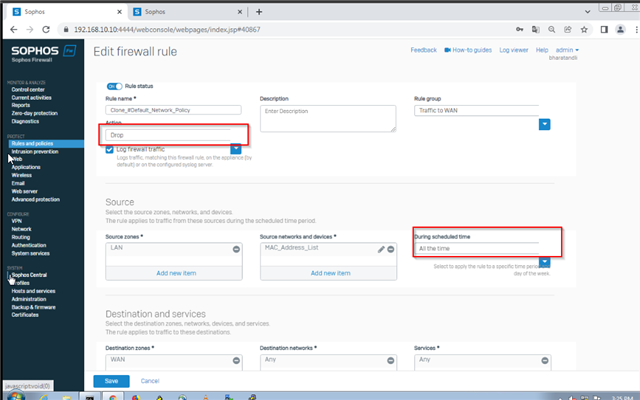Click the Rule group field showing Traffic to WAN
This screenshot has width=640, height=400.
pyautogui.click(x=476, y=111)
